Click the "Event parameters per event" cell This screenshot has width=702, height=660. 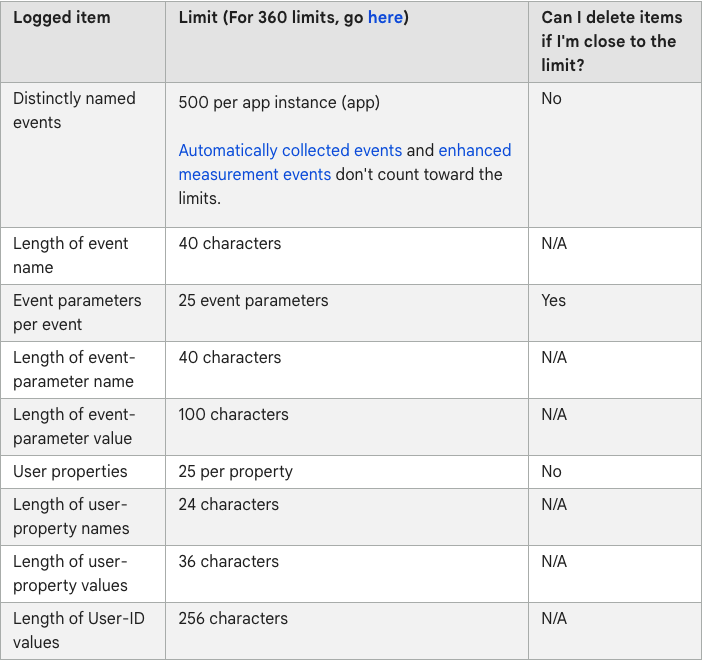point(77,312)
